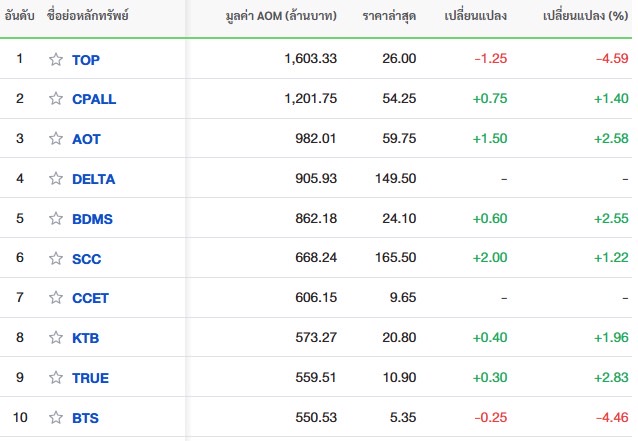Mark BTS with the star icon
Viewport: 638px width, 441px height.
56,417
